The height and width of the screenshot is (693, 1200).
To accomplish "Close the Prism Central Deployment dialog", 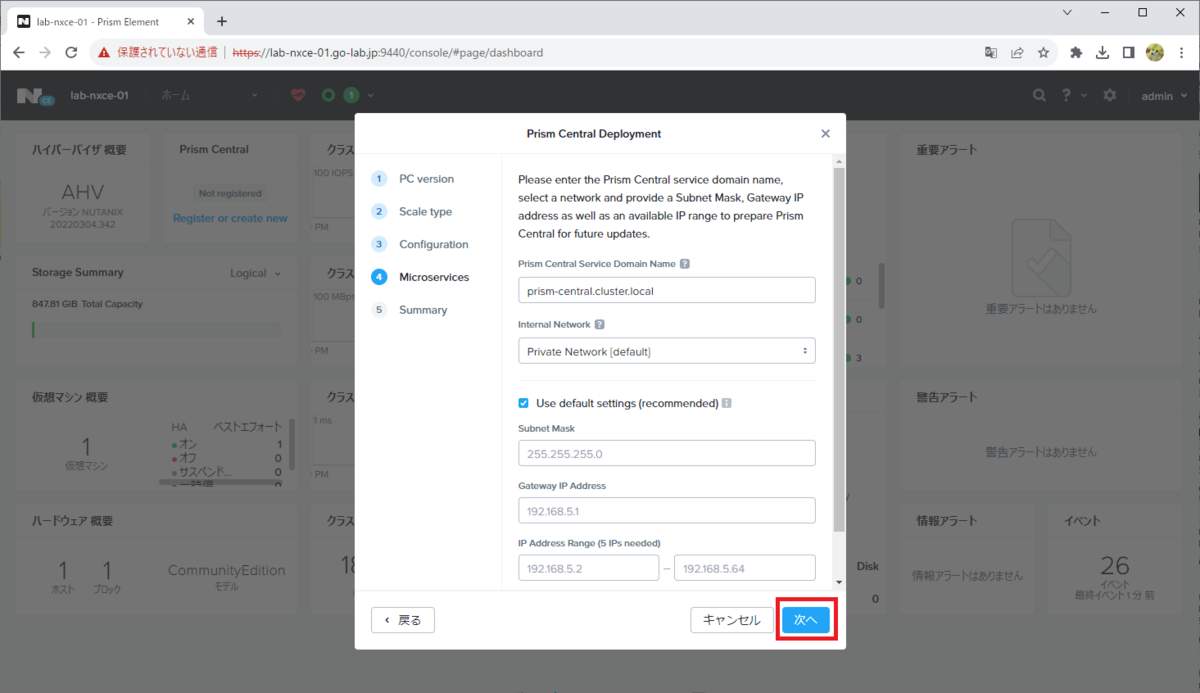I will [x=825, y=133].
